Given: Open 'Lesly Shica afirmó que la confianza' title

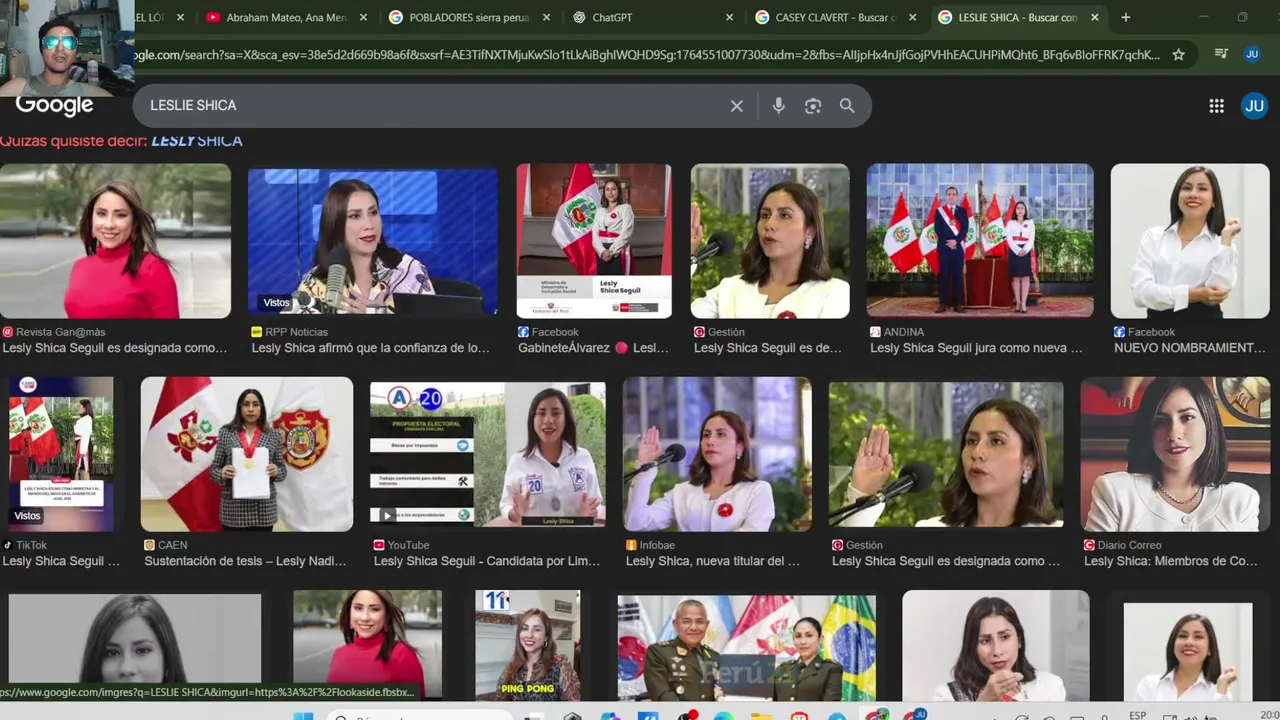Looking at the screenshot, I should click(x=371, y=348).
